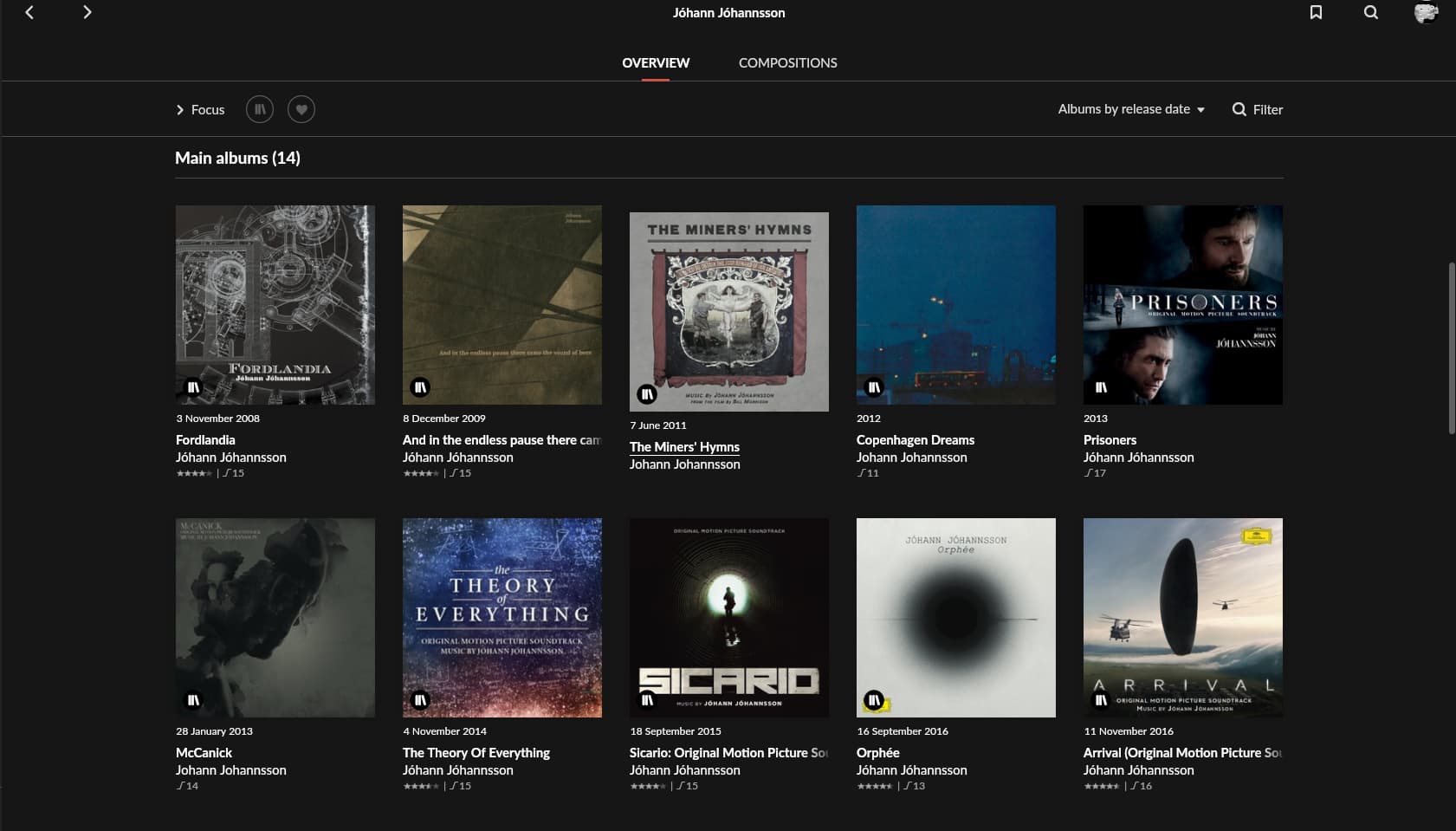Click the Orphée album title
This screenshot has height=831, width=1456.
point(877,753)
